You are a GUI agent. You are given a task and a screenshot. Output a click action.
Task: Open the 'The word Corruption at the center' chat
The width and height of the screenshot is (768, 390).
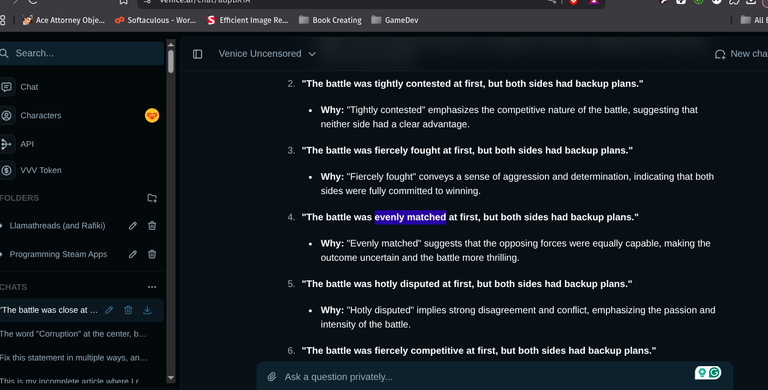coord(73,334)
